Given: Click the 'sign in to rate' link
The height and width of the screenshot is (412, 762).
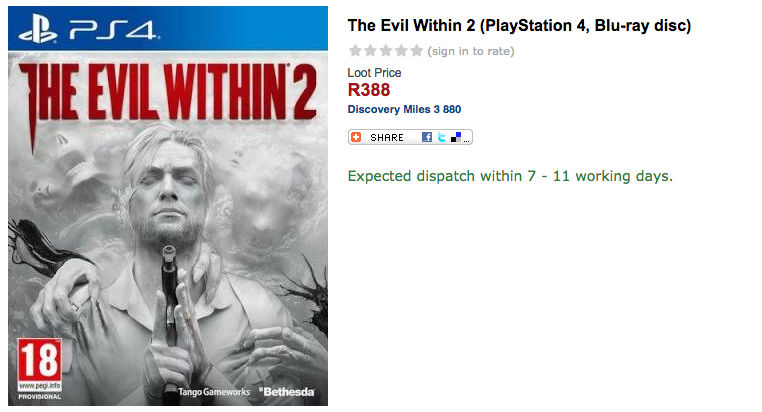Looking at the screenshot, I should 471,50.
